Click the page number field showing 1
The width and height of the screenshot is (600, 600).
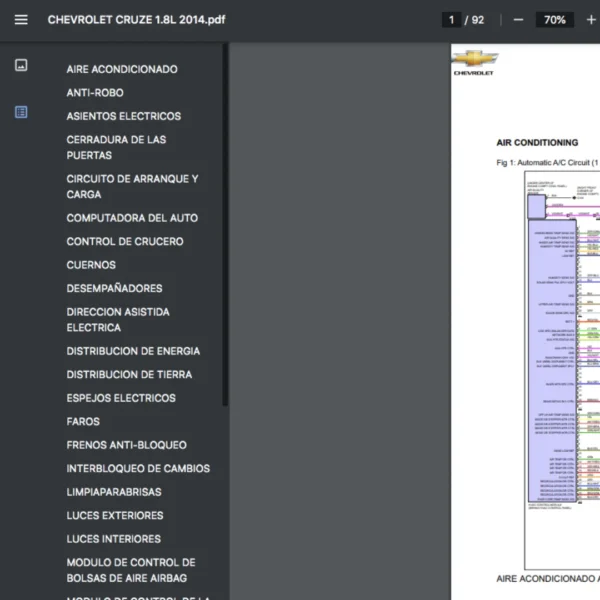[453, 20]
